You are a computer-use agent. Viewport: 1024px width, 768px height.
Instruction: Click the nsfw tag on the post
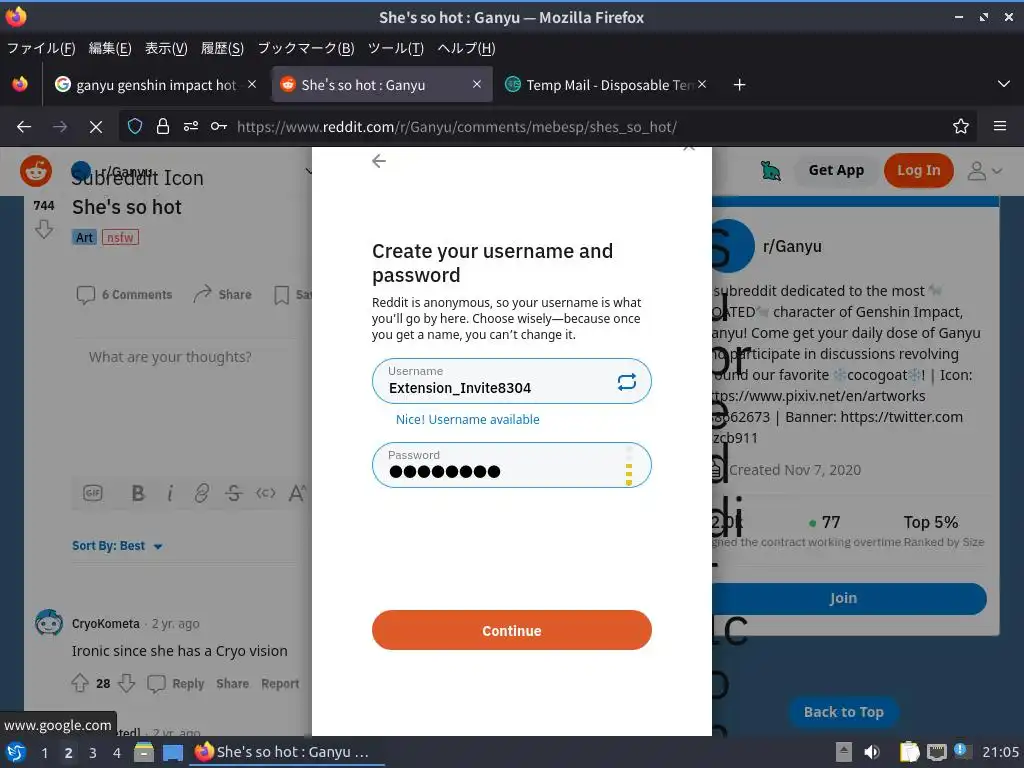pos(120,237)
